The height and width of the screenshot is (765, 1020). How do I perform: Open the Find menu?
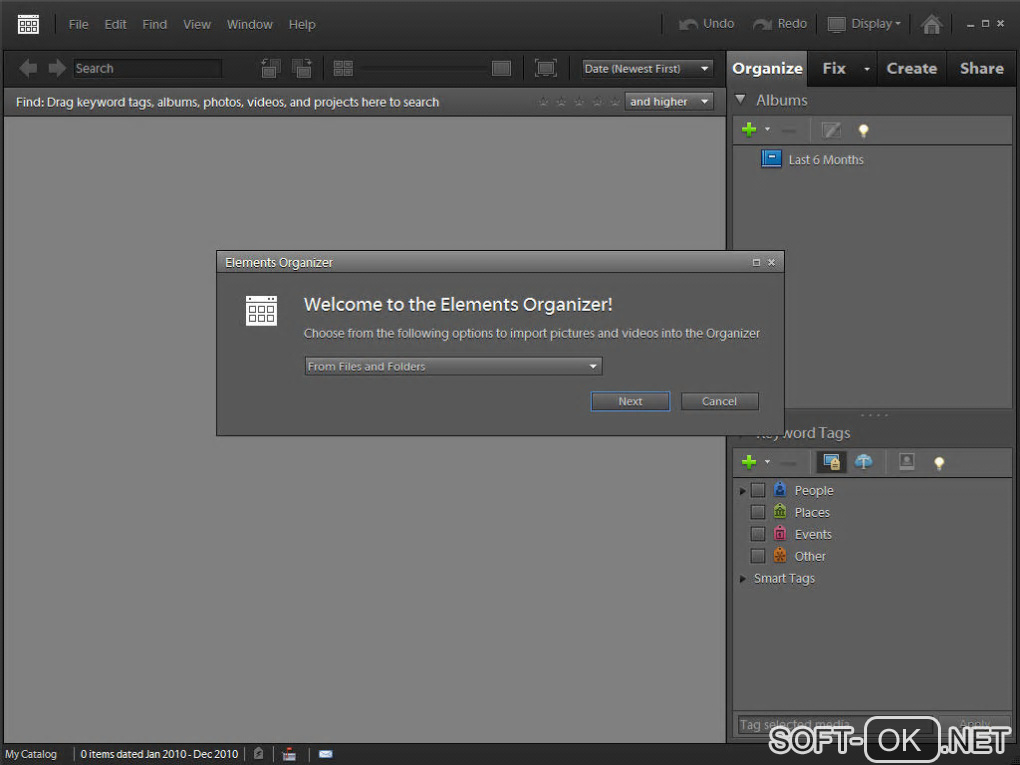pyautogui.click(x=154, y=25)
